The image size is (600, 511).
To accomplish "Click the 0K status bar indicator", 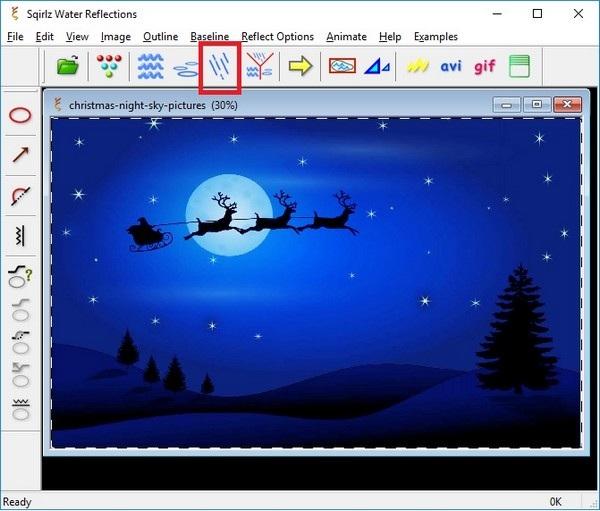I will click(556, 502).
